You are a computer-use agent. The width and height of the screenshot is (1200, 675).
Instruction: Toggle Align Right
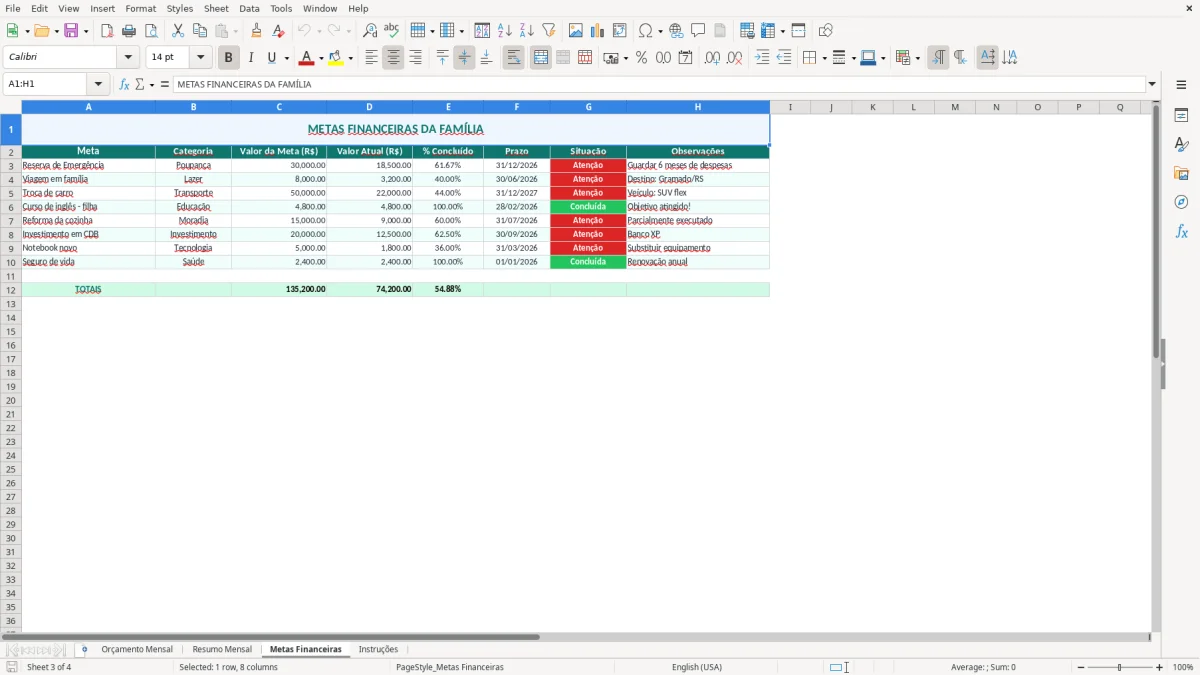(x=415, y=58)
